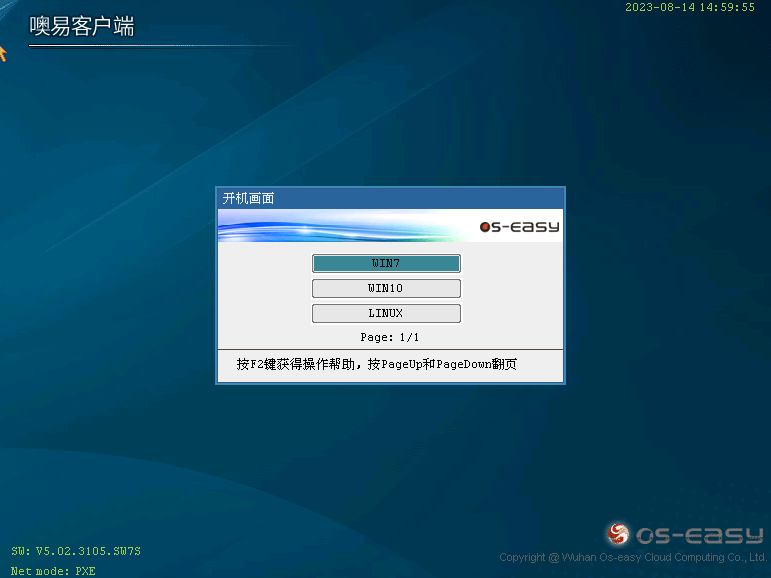Screen dimensions: 771x578
Task: Choose the WIN10 boot entry
Action: pos(386,288)
